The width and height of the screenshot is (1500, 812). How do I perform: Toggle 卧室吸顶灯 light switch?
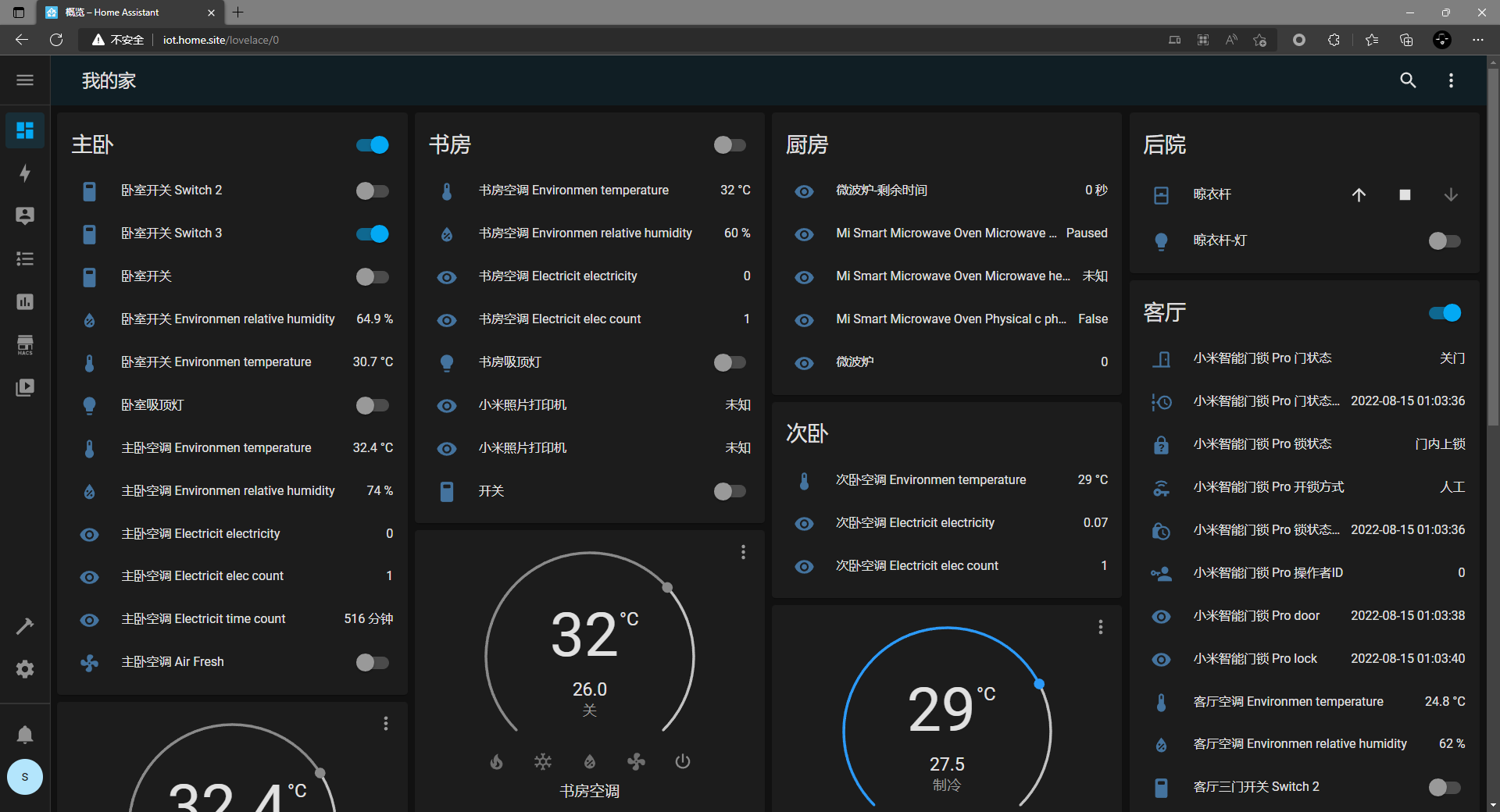373,405
